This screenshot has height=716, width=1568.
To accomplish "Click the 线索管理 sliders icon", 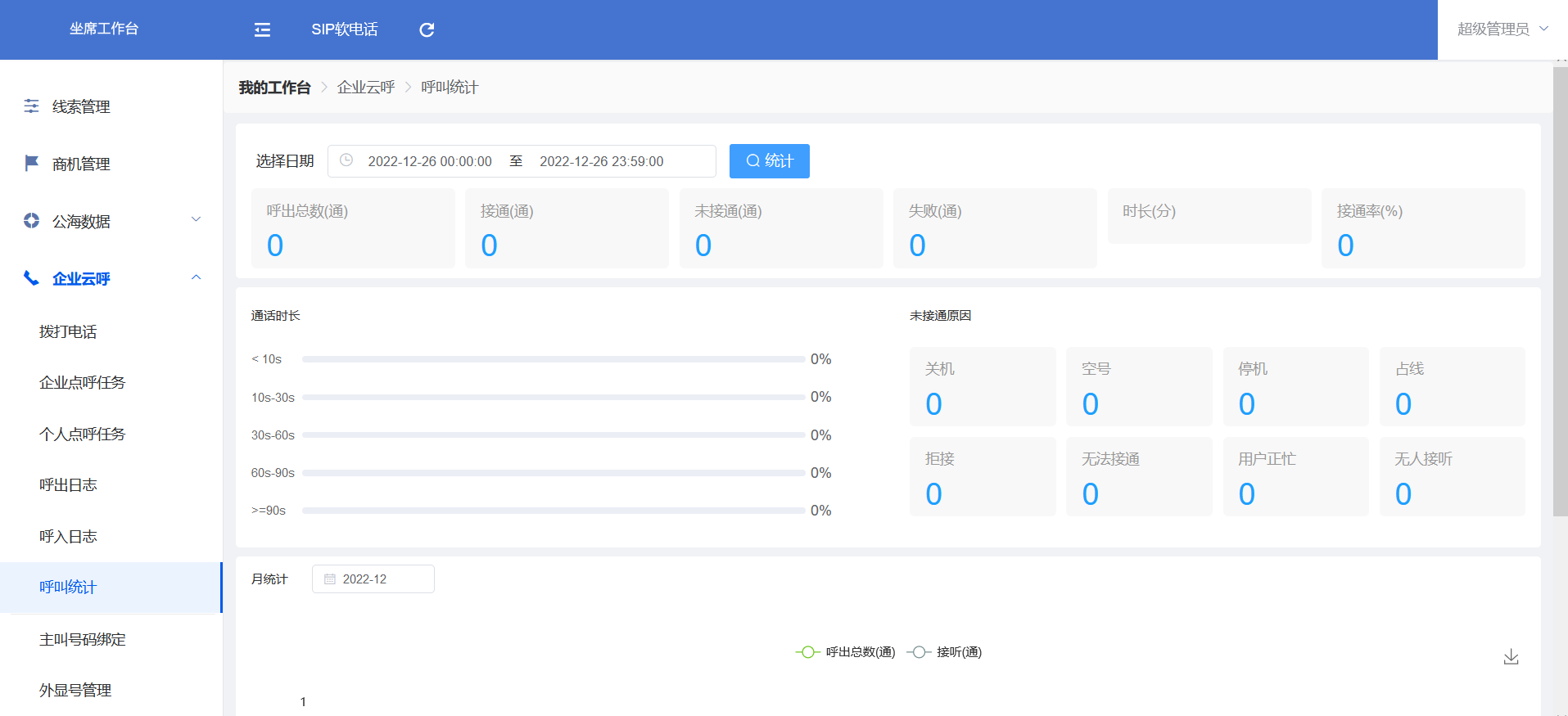I will (31, 106).
